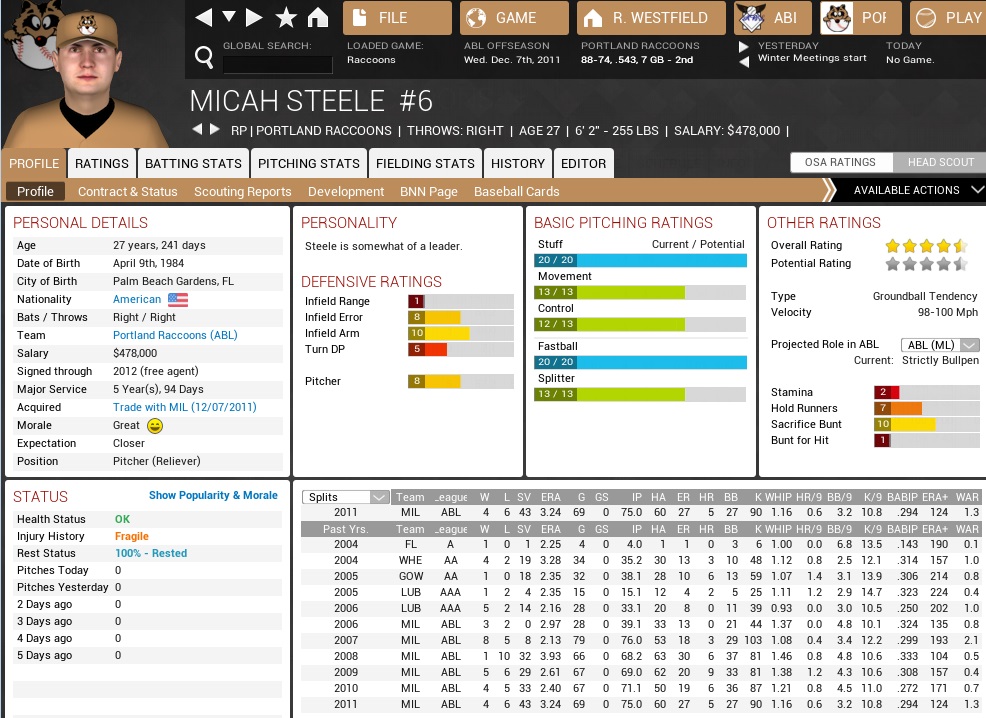This screenshot has width=986, height=718.
Task: Click the back navigation arrow
Action: pos(204,18)
